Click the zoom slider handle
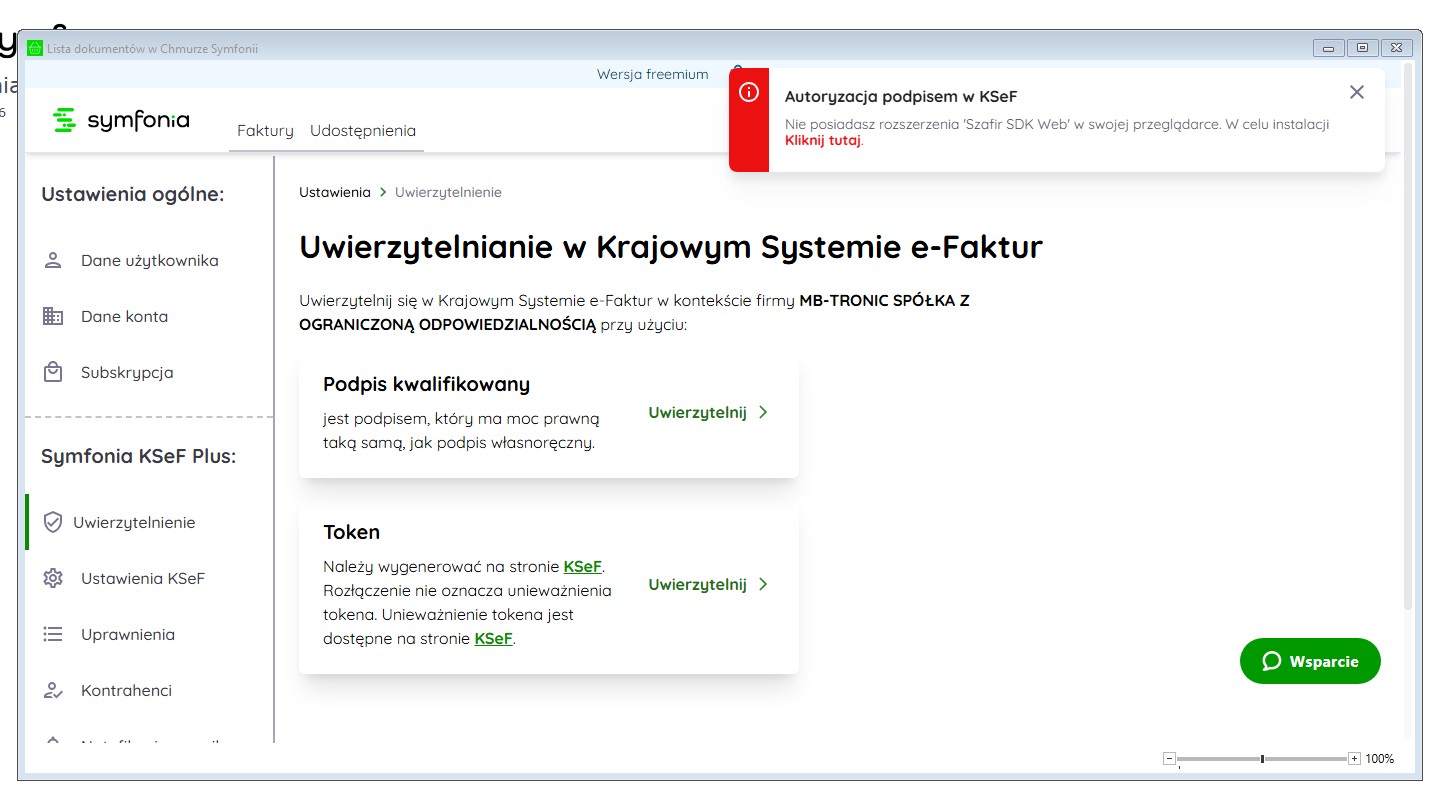 [x=1262, y=759]
